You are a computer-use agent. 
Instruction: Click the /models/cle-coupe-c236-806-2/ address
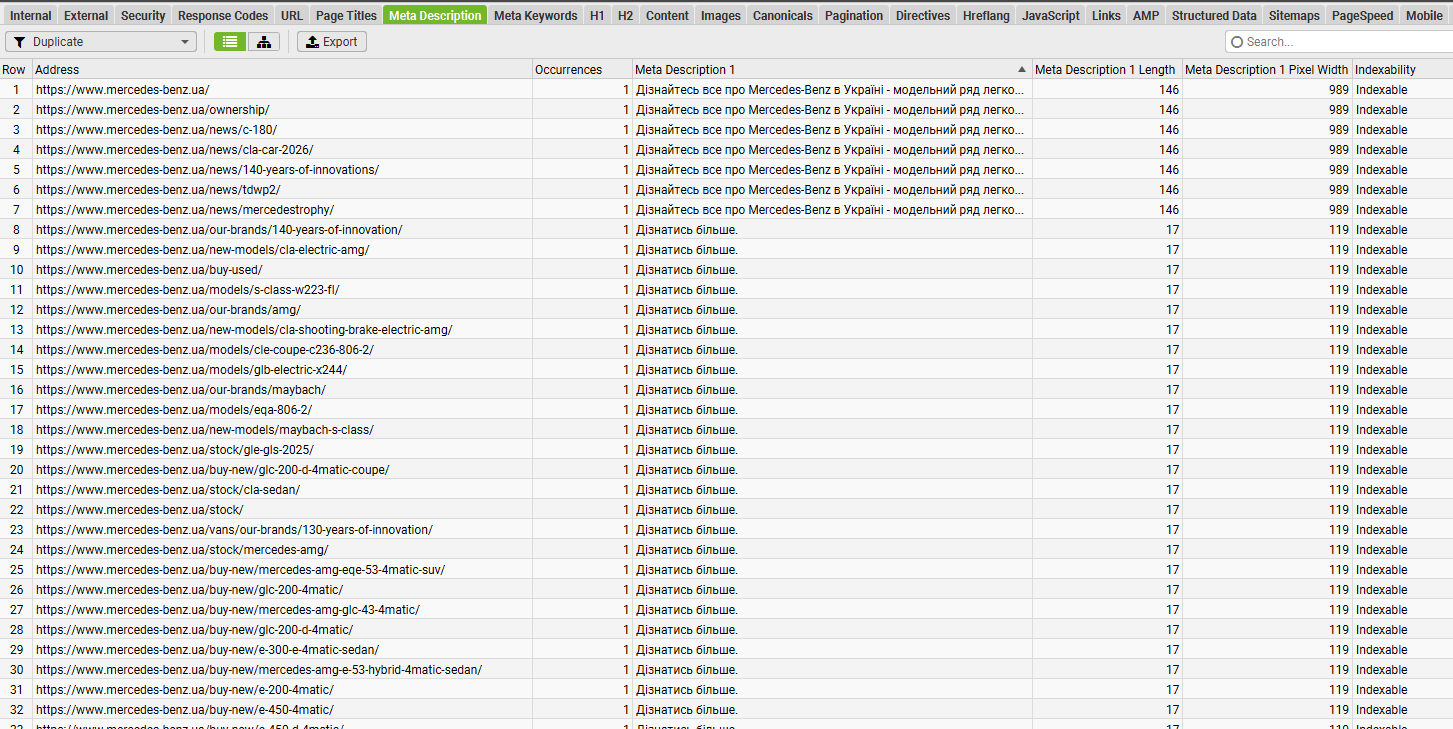(205, 350)
